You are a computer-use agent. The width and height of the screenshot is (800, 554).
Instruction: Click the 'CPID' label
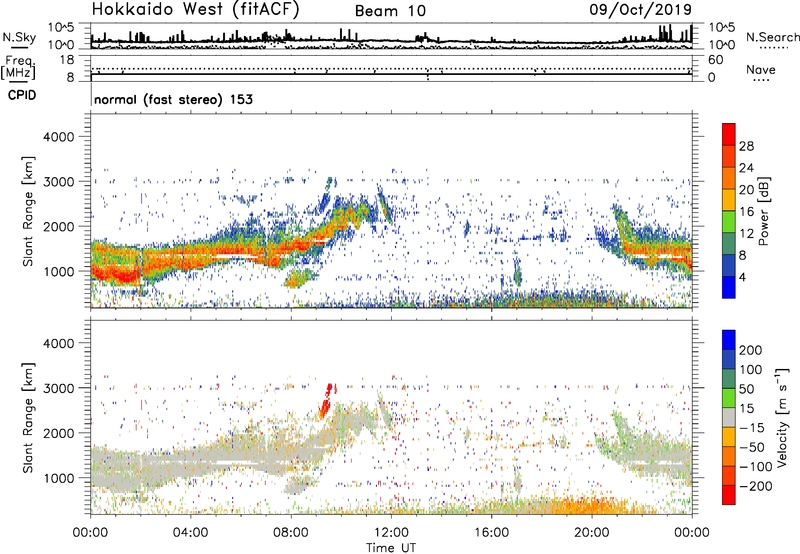[22, 95]
